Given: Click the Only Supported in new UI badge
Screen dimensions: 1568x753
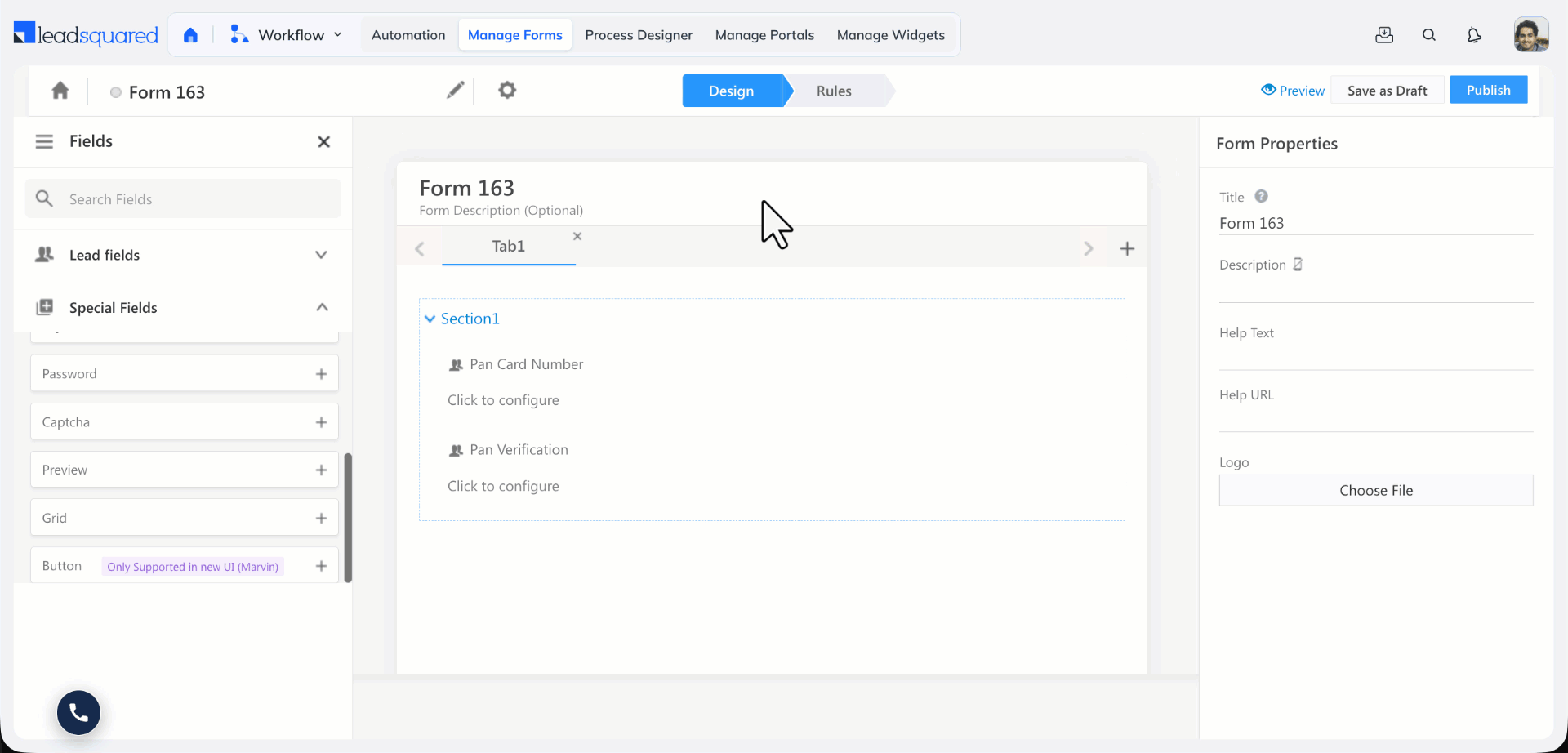Looking at the screenshot, I should click(193, 567).
